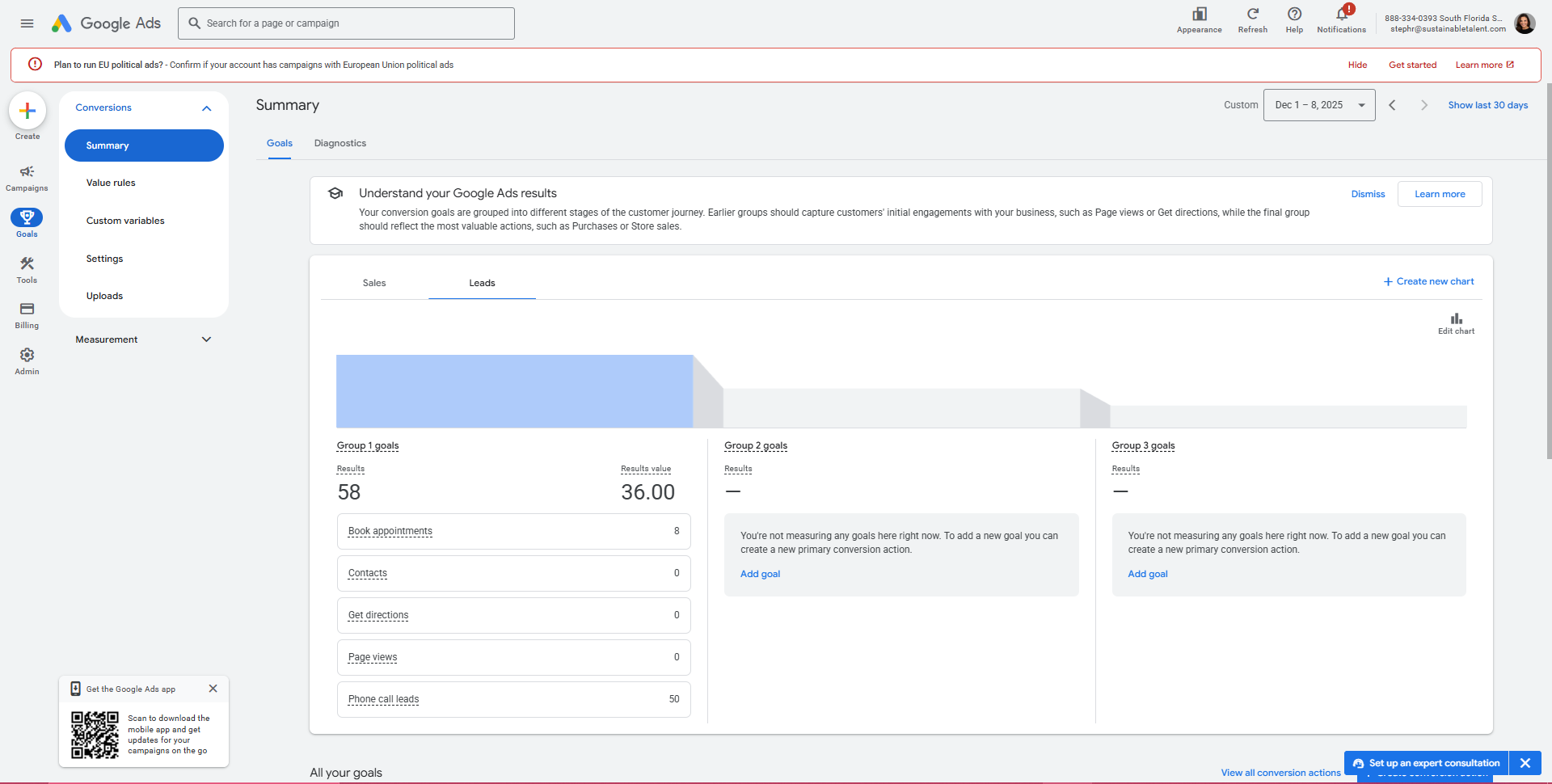Close the Google Ads app promo

(x=213, y=689)
